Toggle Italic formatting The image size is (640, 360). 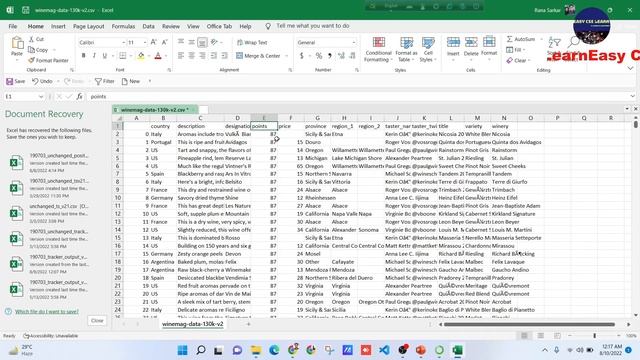(x=94, y=56)
